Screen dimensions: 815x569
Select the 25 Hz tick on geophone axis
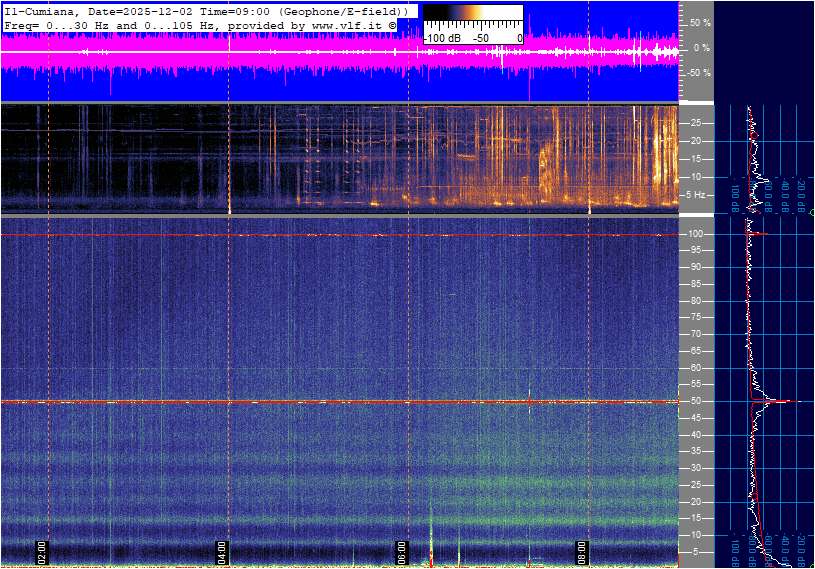694,124
